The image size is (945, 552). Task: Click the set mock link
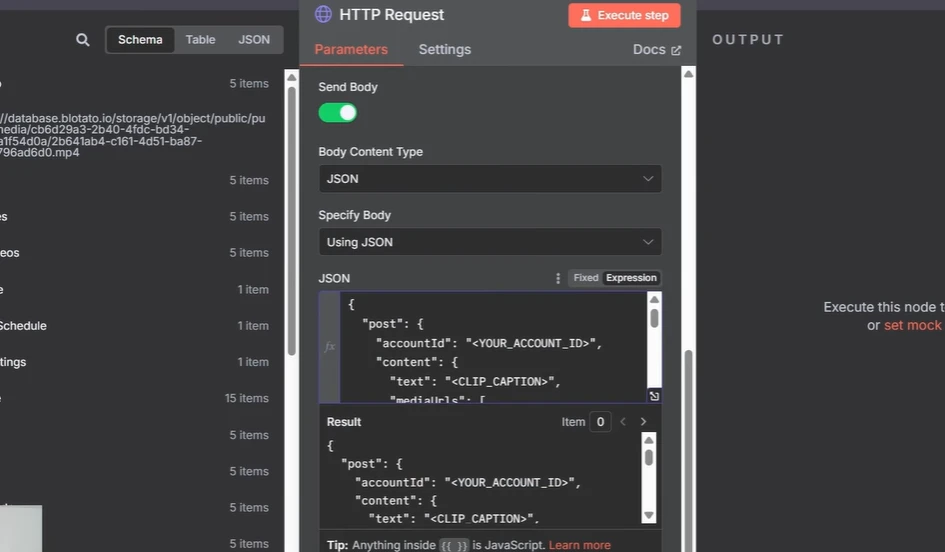click(912, 325)
